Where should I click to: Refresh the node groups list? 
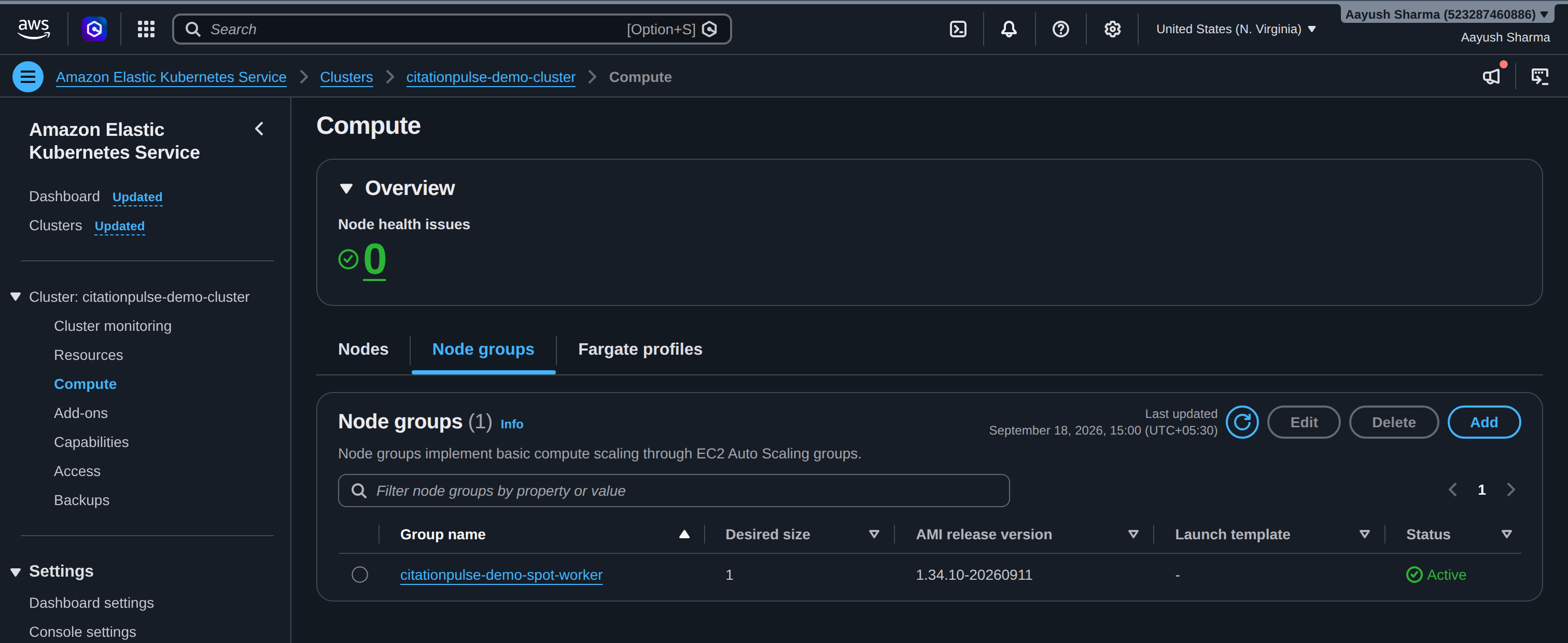point(1242,422)
